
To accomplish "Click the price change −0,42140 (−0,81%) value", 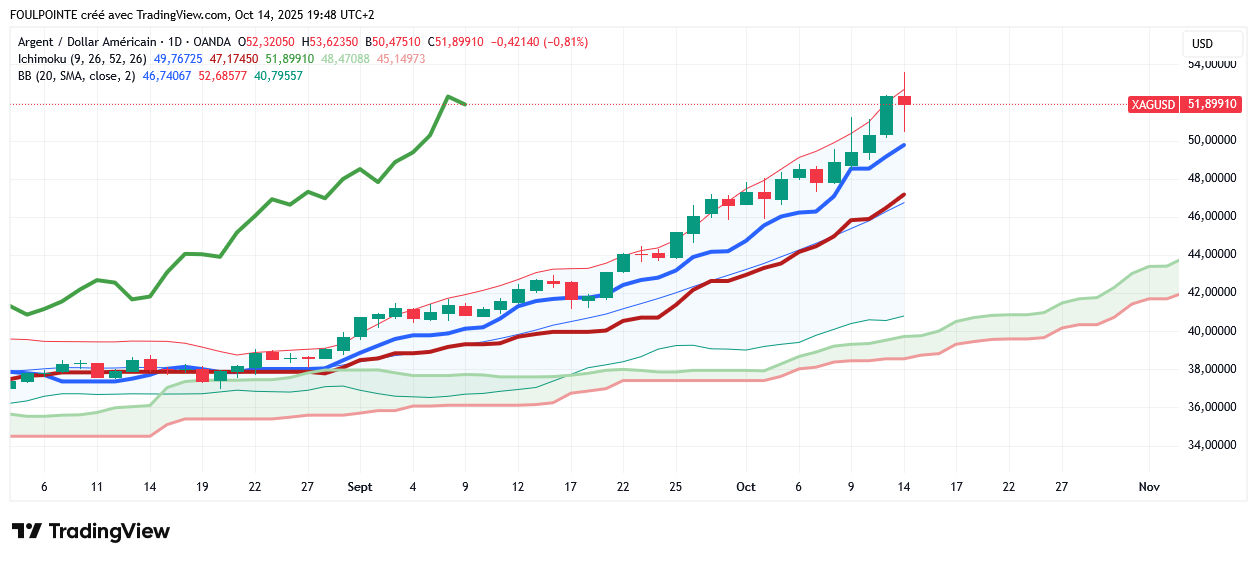I will click(538, 42).
